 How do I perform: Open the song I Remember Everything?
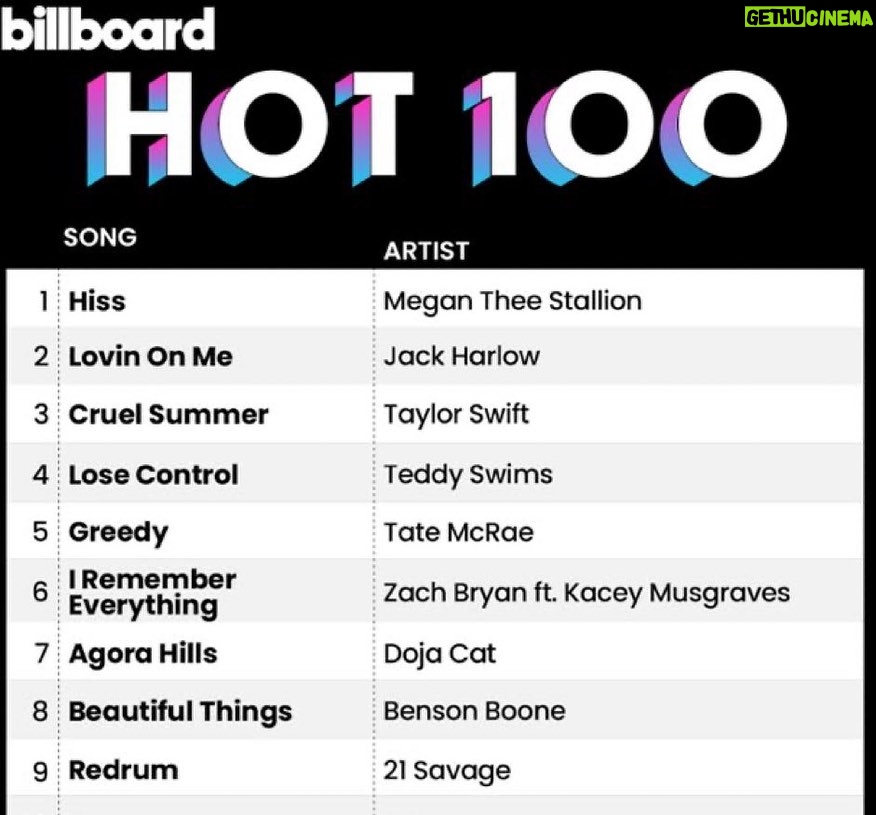pyautogui.click(x=152, y=592)
